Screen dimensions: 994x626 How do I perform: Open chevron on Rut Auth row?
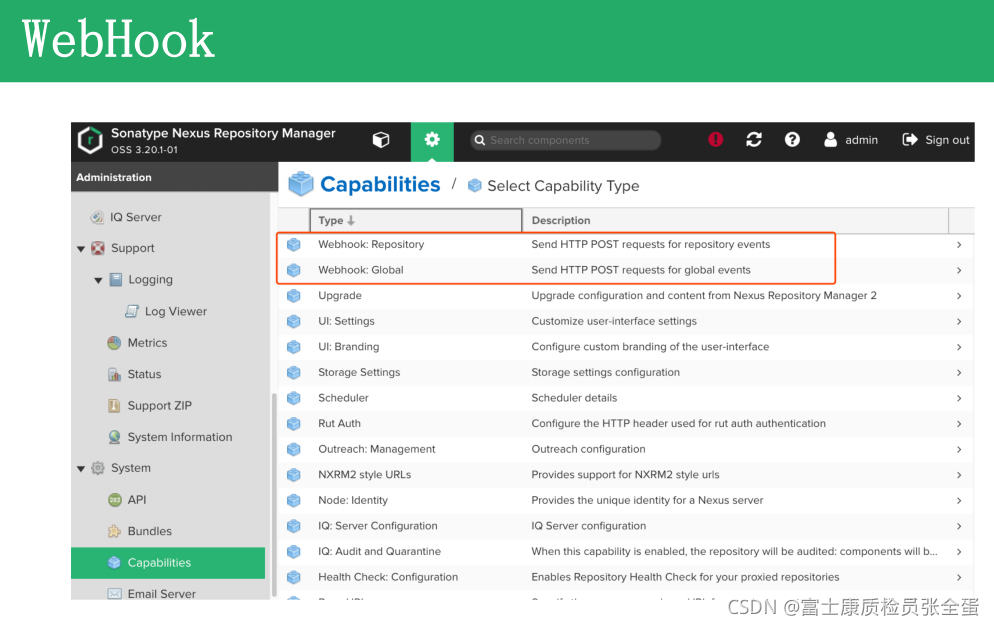click(959, 424)
